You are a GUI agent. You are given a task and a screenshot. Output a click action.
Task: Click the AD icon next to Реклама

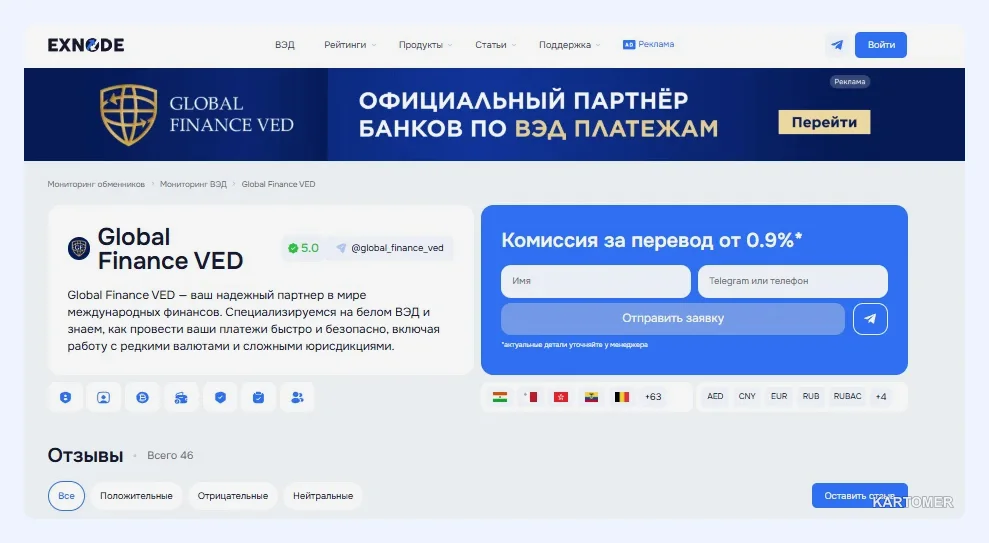[x=629, y=45]
